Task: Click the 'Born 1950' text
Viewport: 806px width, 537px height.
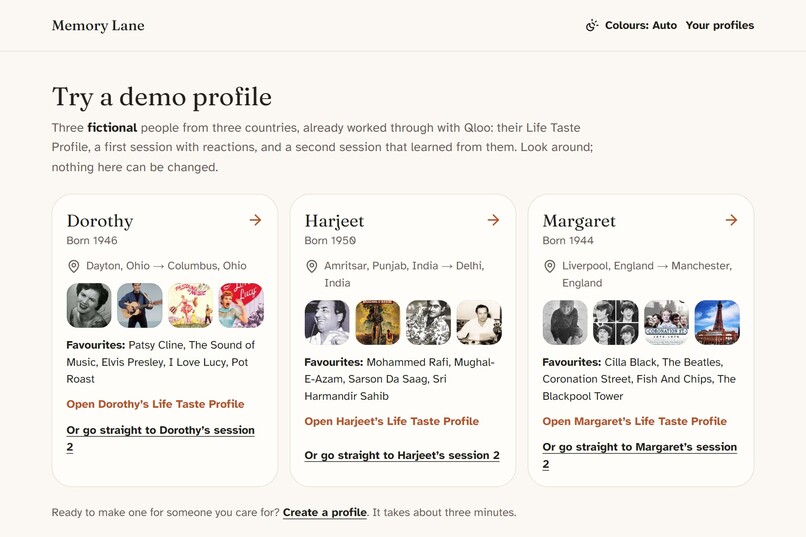Action: point(330,240)
